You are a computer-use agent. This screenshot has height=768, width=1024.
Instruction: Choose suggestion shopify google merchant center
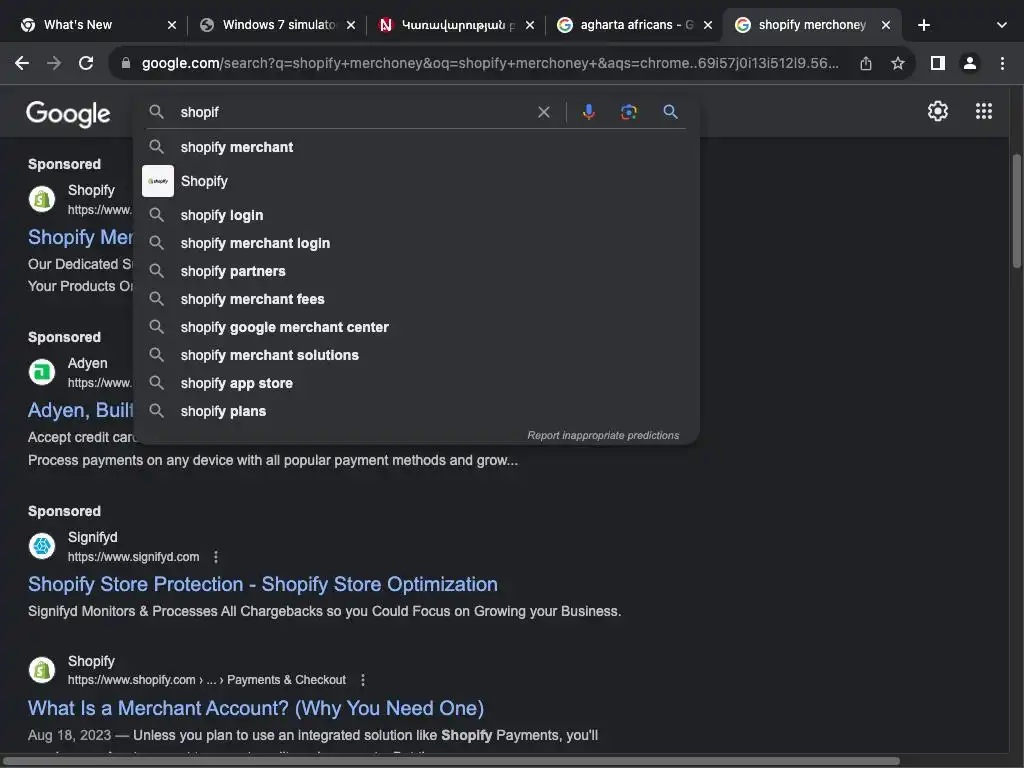pyautogui.click(x=417, y=327)
